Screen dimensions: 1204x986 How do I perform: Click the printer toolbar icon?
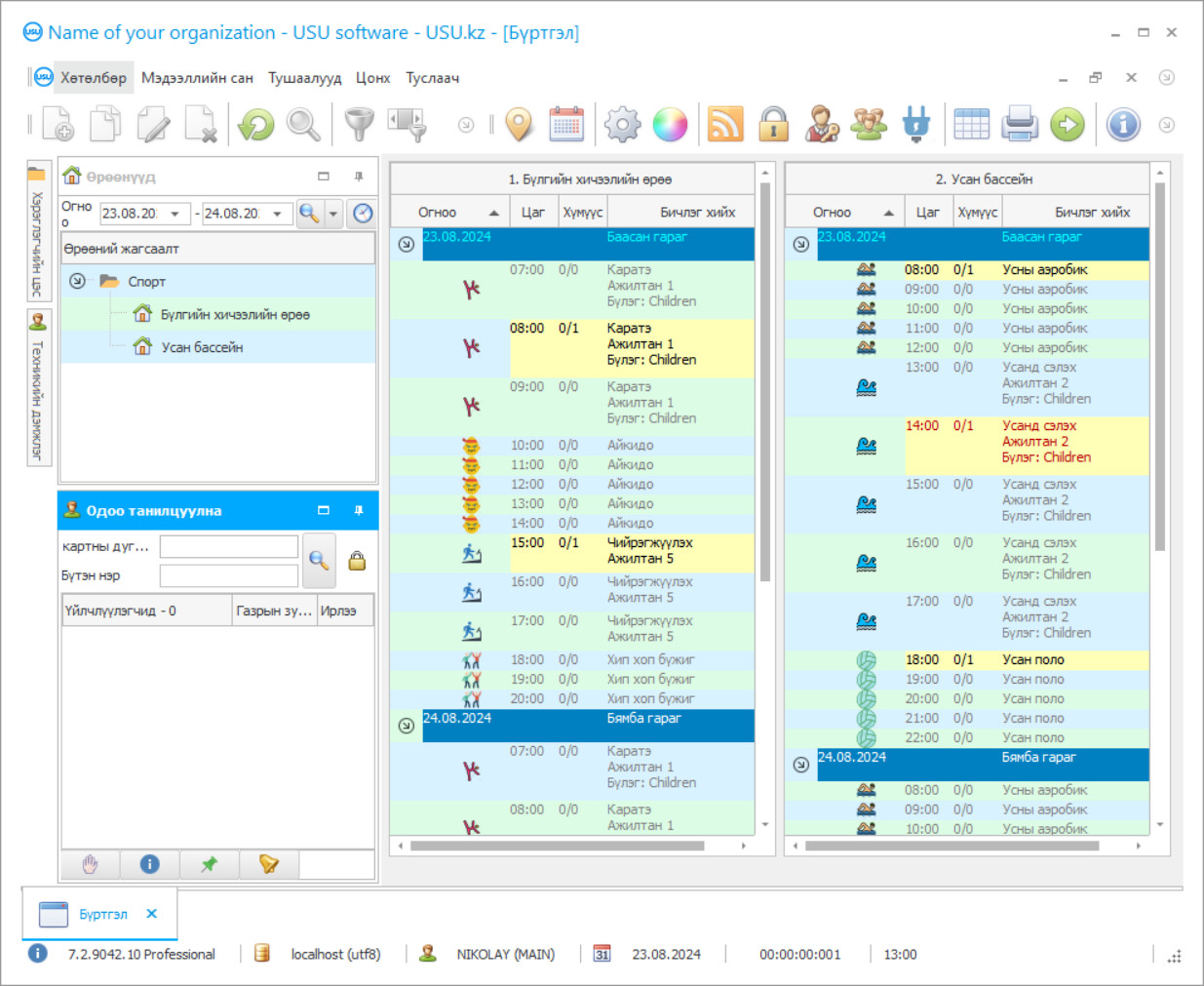[x=1020, y=125]
